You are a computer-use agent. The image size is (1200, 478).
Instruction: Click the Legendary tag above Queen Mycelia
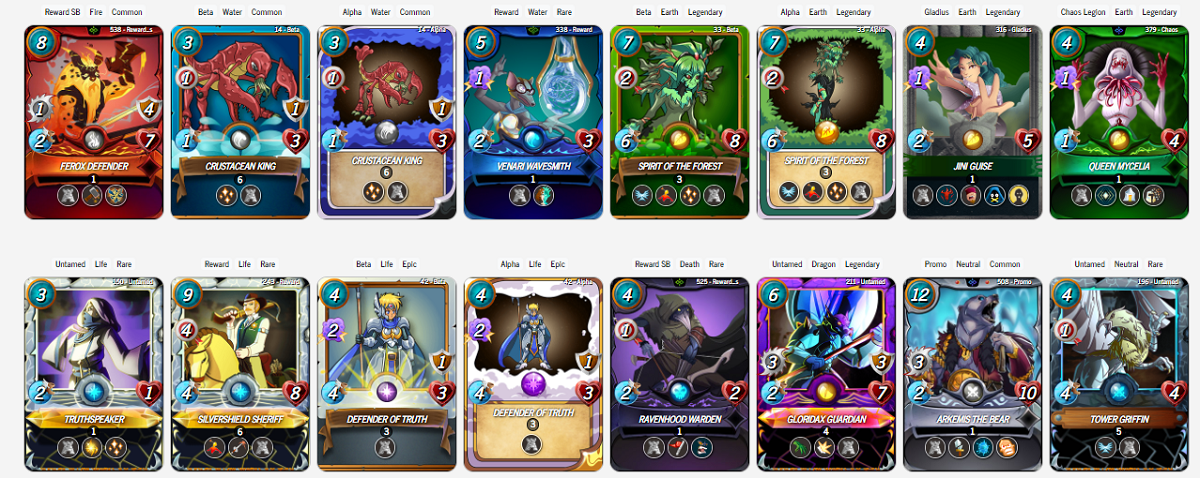[1159, 12]
